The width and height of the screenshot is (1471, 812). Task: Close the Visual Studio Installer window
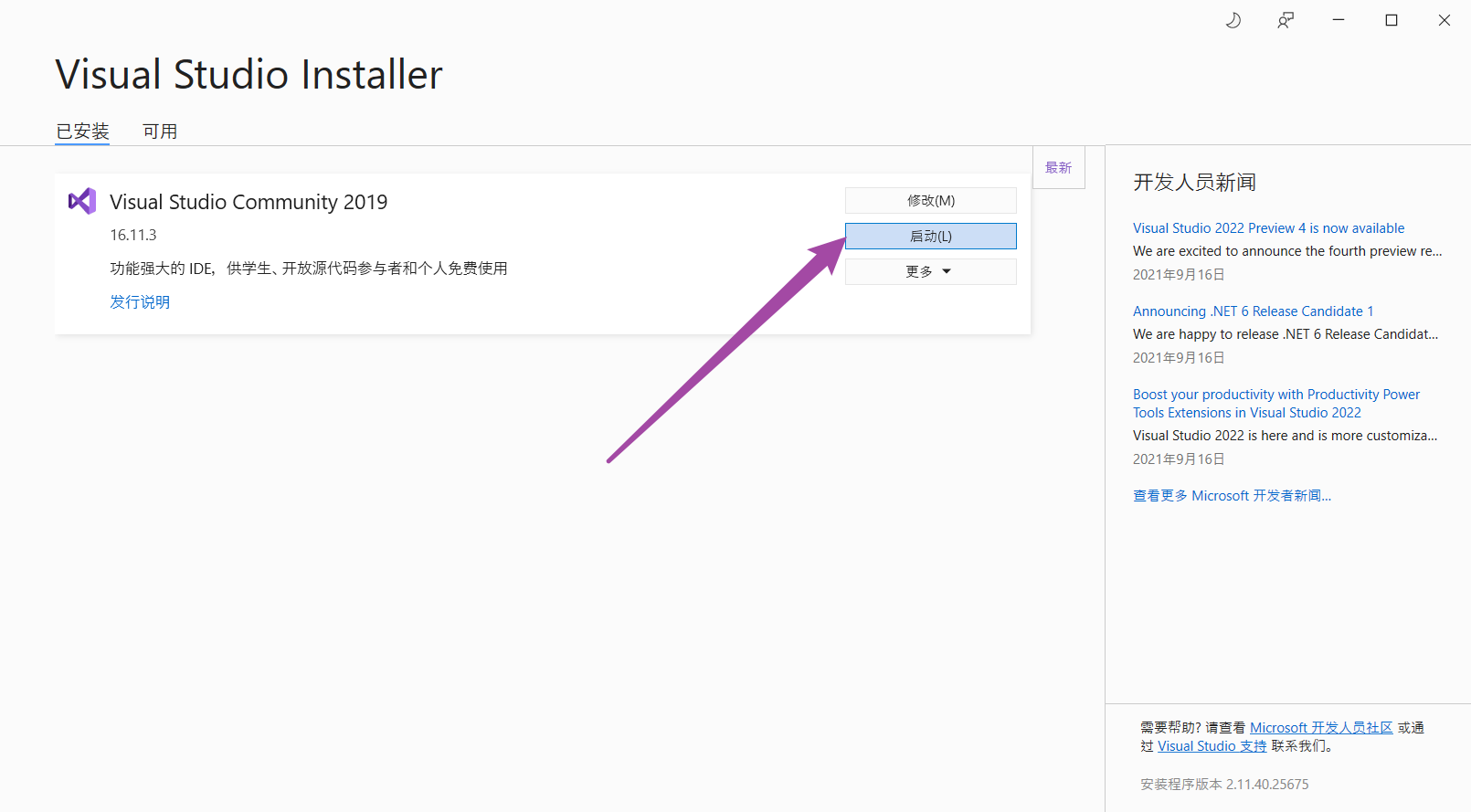[1445, 20]
